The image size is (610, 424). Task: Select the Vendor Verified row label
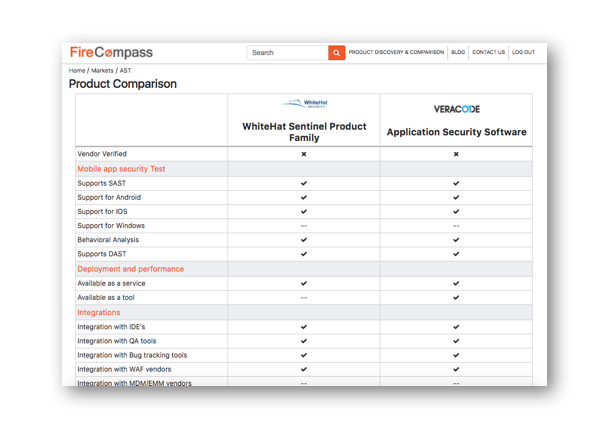102,154
